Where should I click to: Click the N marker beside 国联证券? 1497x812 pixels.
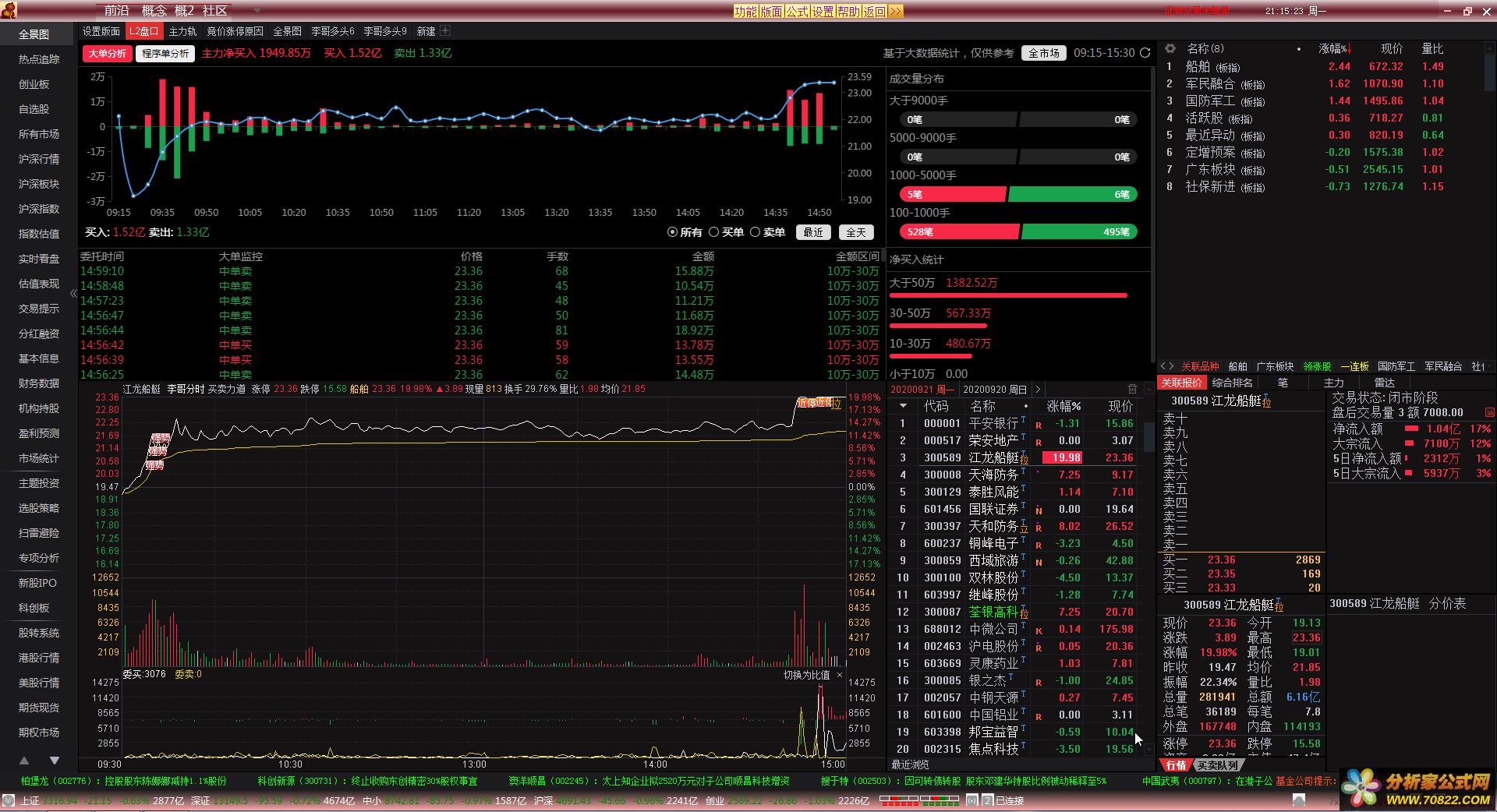(1039, 511)
